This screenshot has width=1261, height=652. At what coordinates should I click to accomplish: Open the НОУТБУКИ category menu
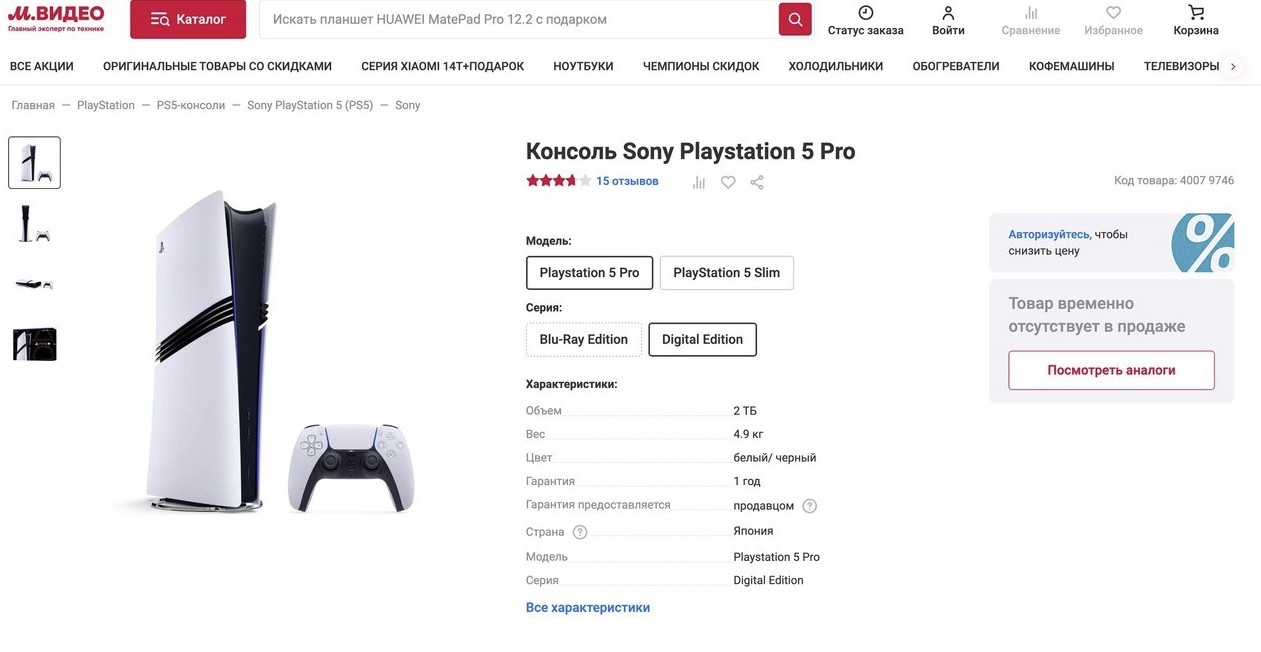point(583,66)
